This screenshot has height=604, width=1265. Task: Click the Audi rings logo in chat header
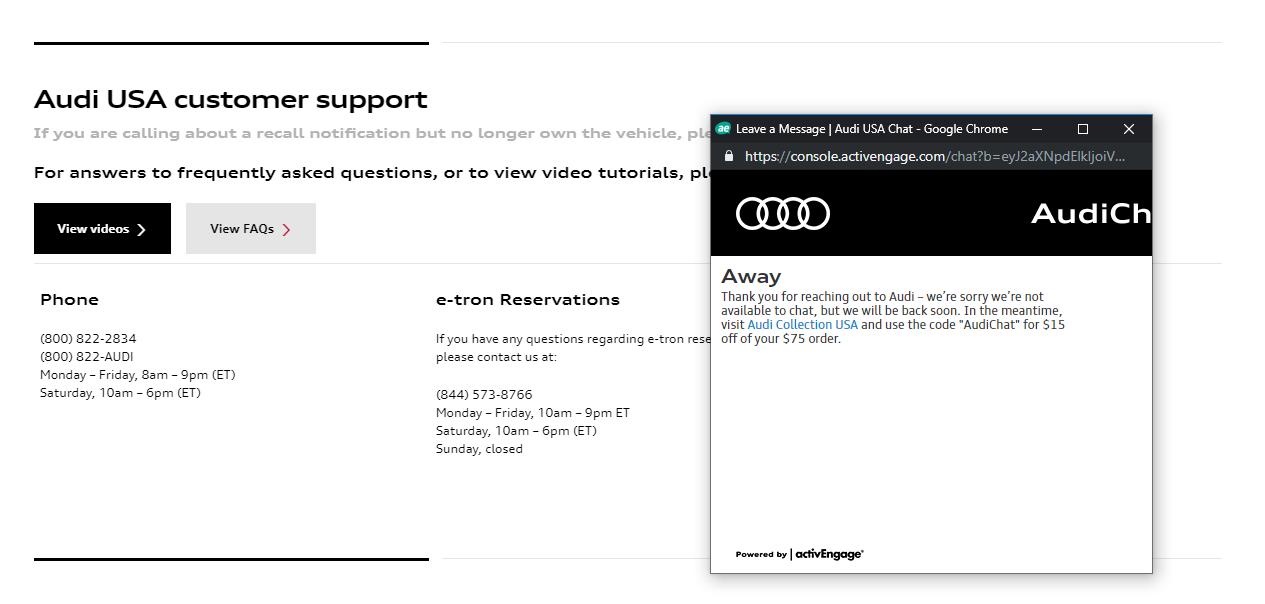pos(782,212)
